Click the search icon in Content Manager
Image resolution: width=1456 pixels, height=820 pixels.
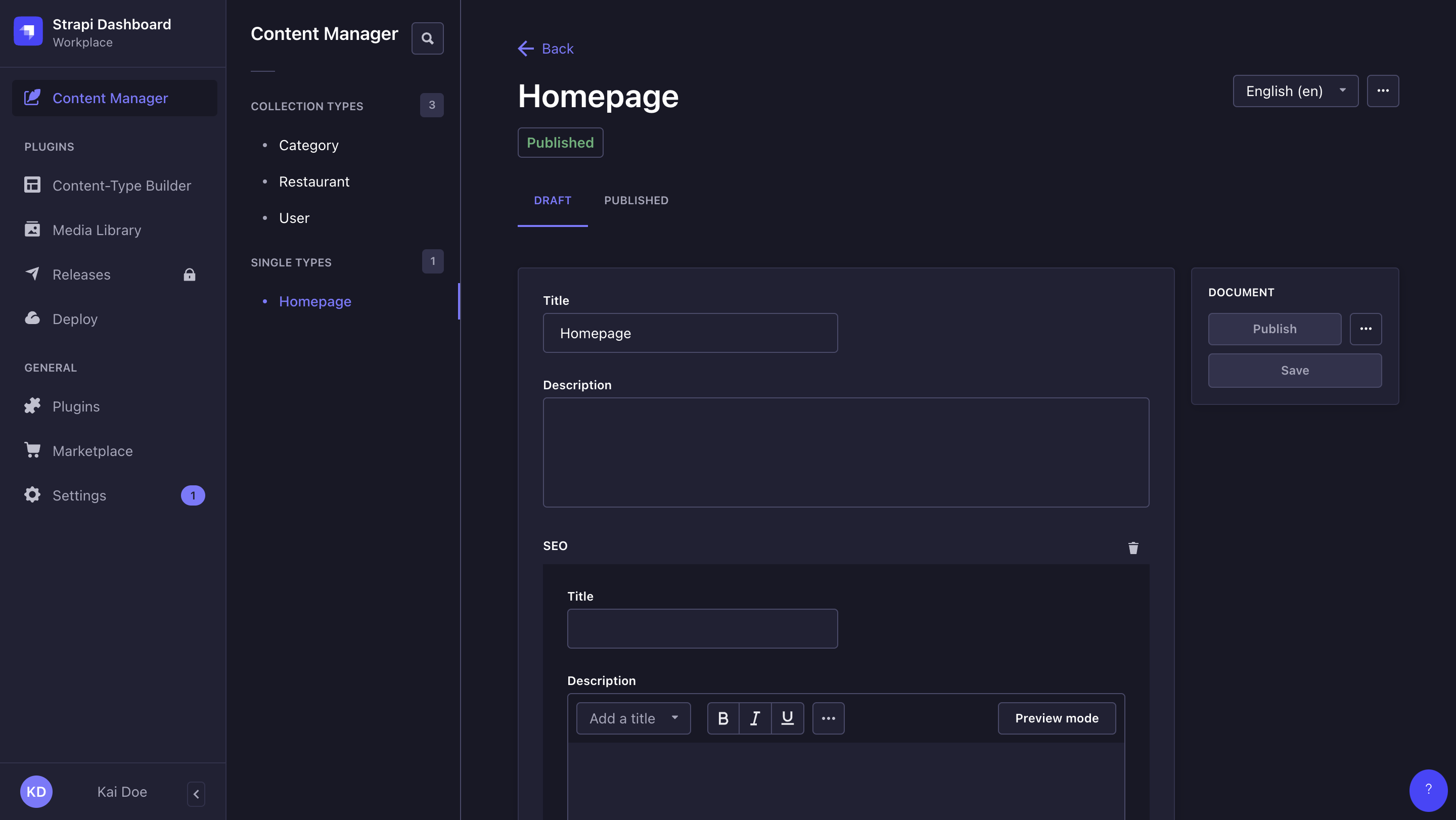(427, 38)
